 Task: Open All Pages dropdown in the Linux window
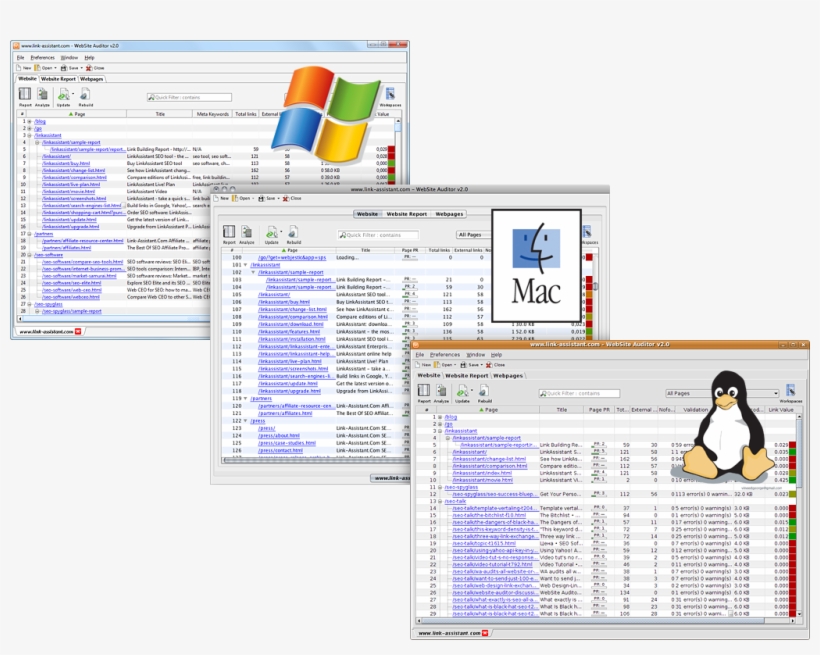(x=722, y=393)
